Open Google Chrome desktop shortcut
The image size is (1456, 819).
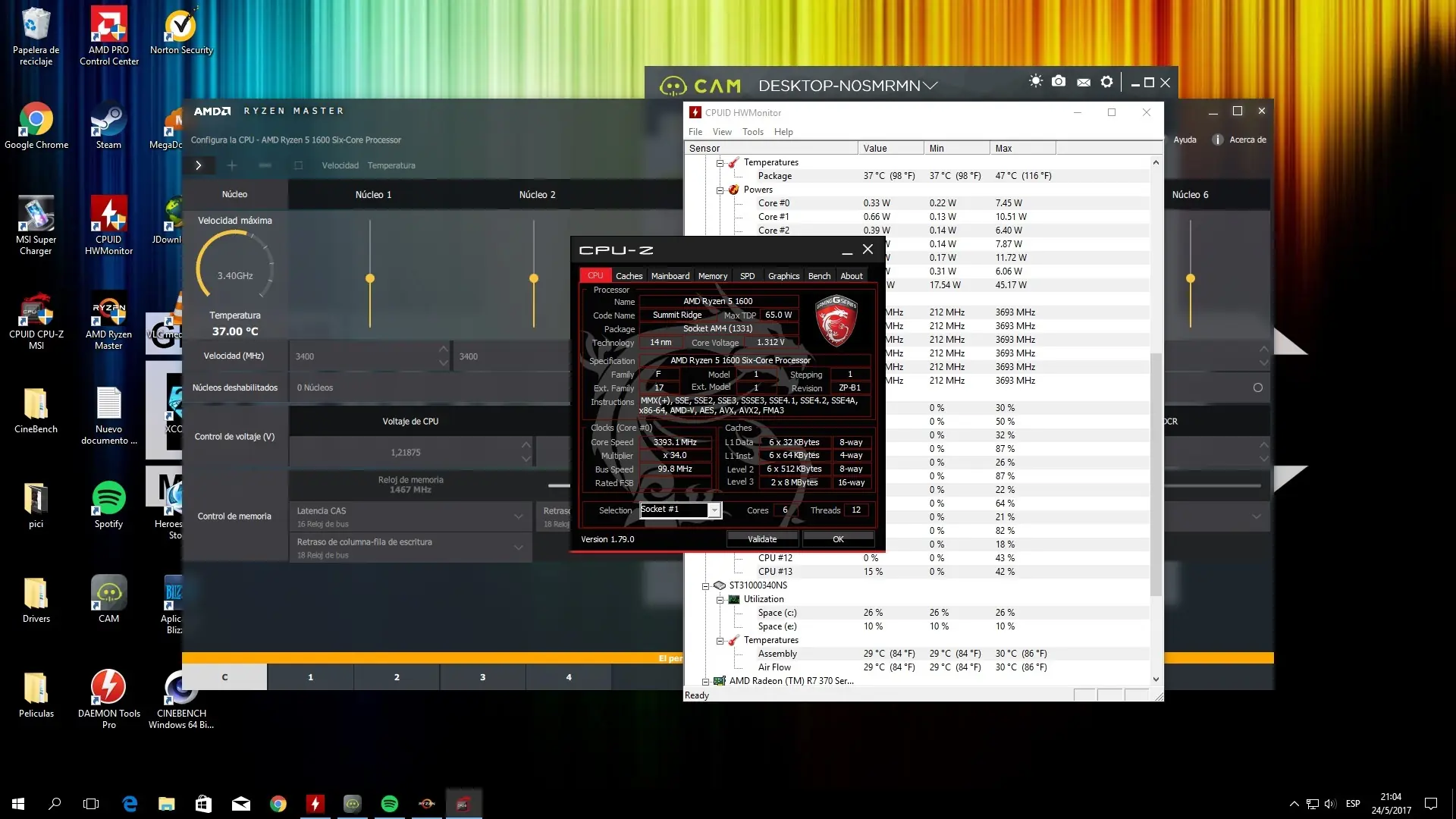[36, 125]
